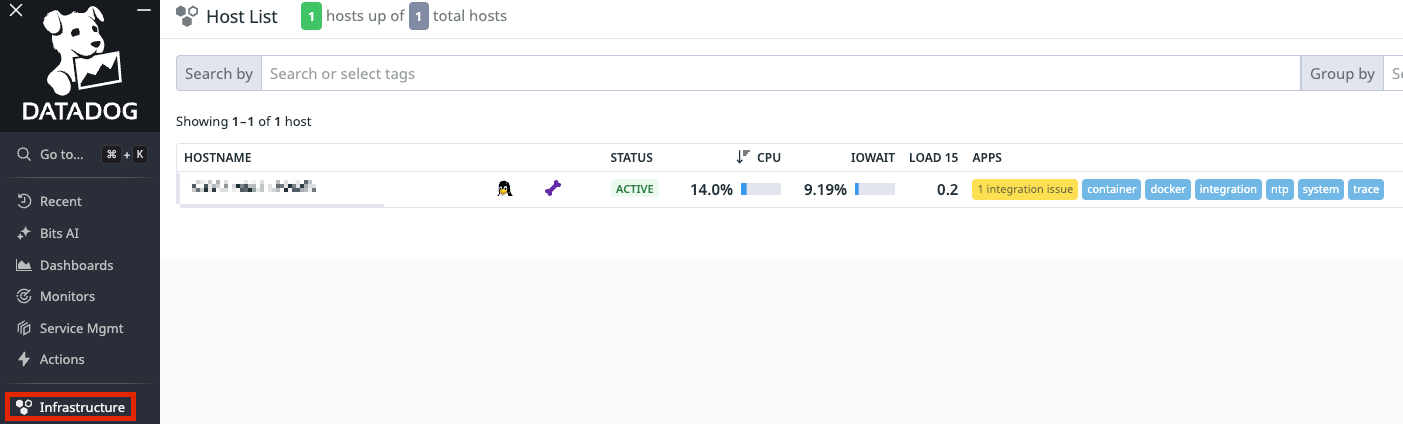Image resolution: width=1403 pixels, height=424 pixels.
Task: Click the IOWAIT usage bar
Action: [875, 189]
